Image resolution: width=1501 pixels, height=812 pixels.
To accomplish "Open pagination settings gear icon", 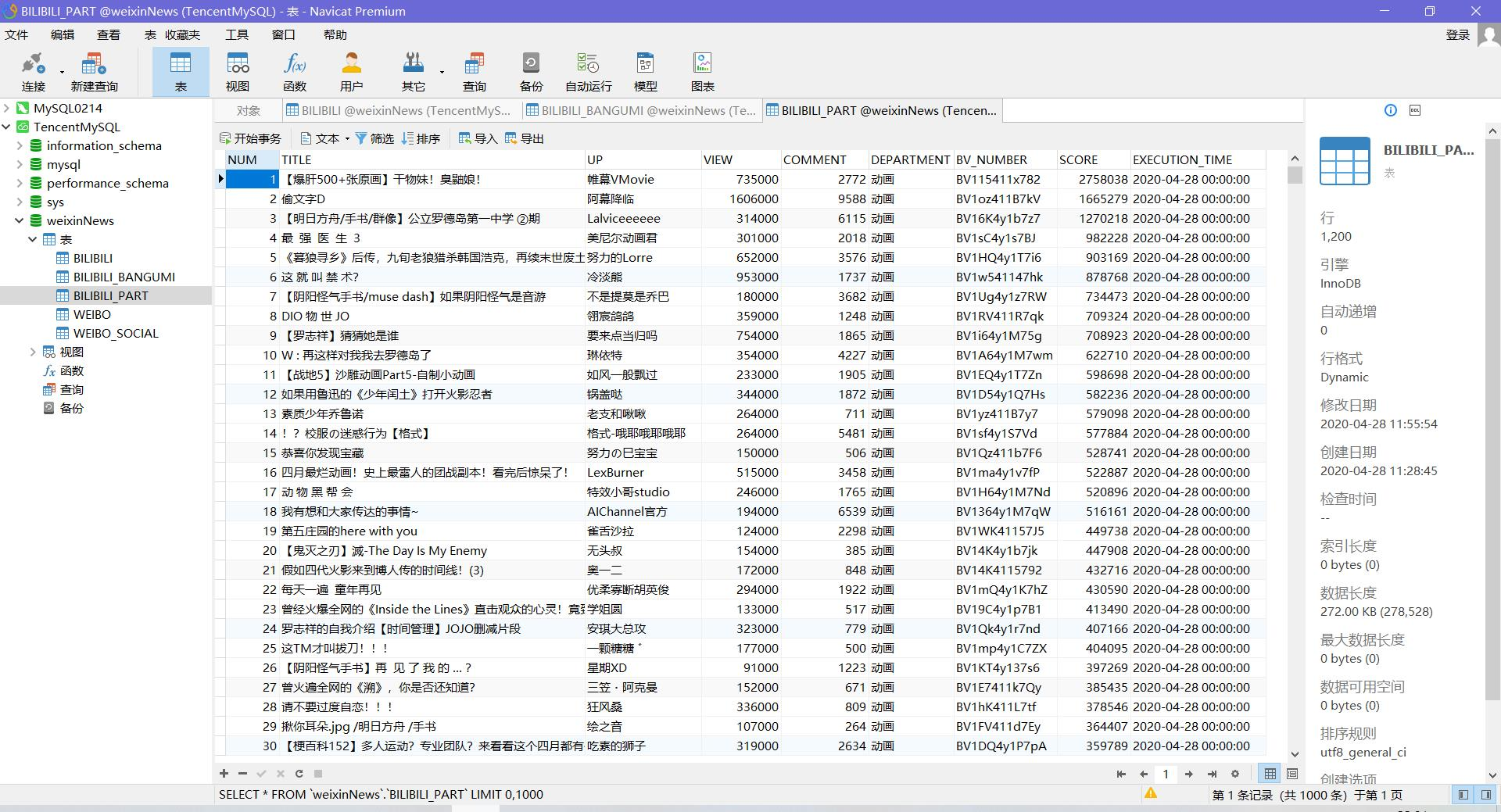I will click(1235, 774).
